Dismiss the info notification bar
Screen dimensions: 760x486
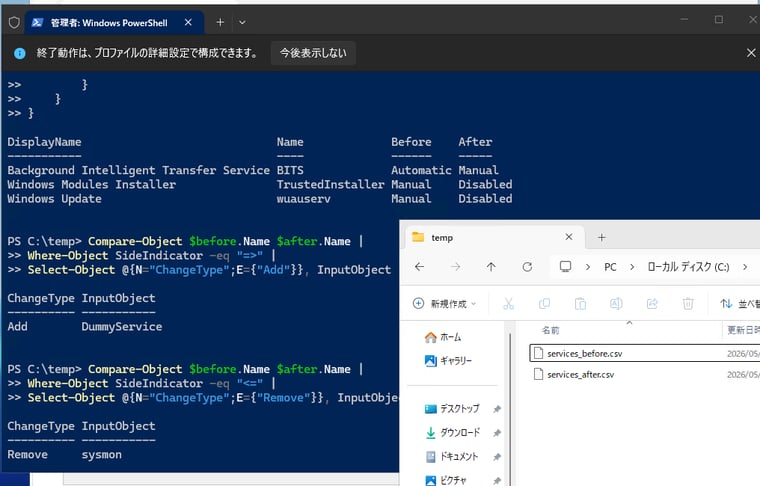[751, 53]
